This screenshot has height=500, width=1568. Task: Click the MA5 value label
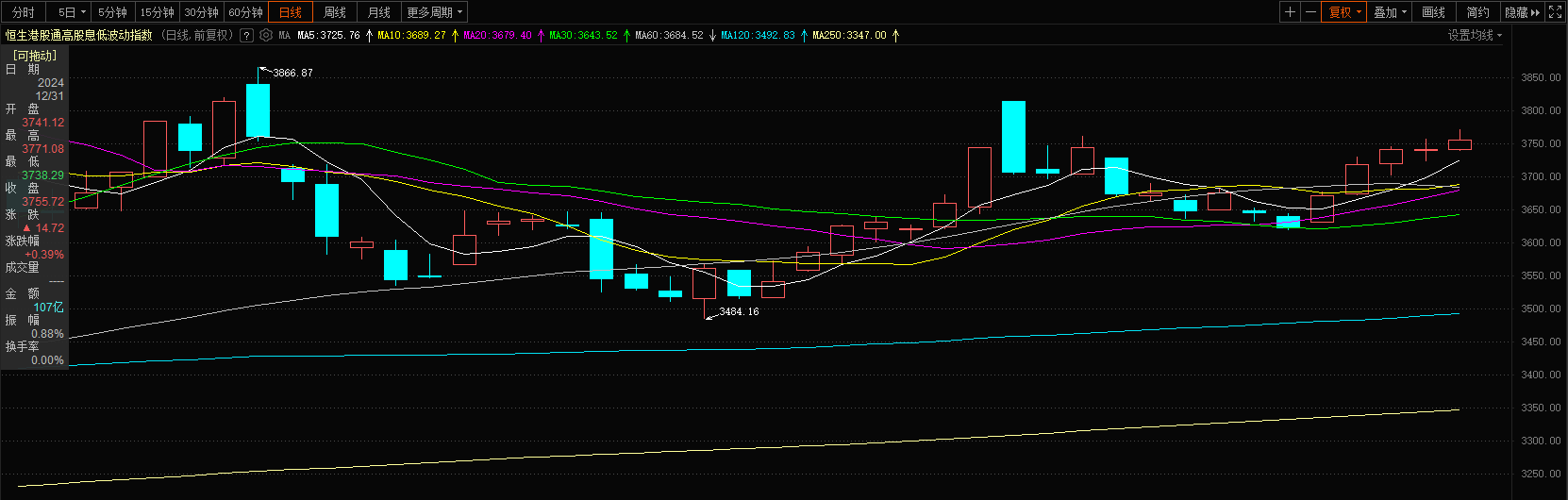328,35
